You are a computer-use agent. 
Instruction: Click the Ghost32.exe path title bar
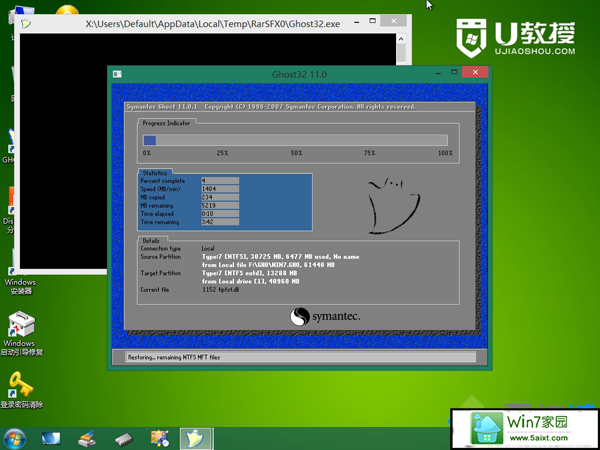(212, 24)
